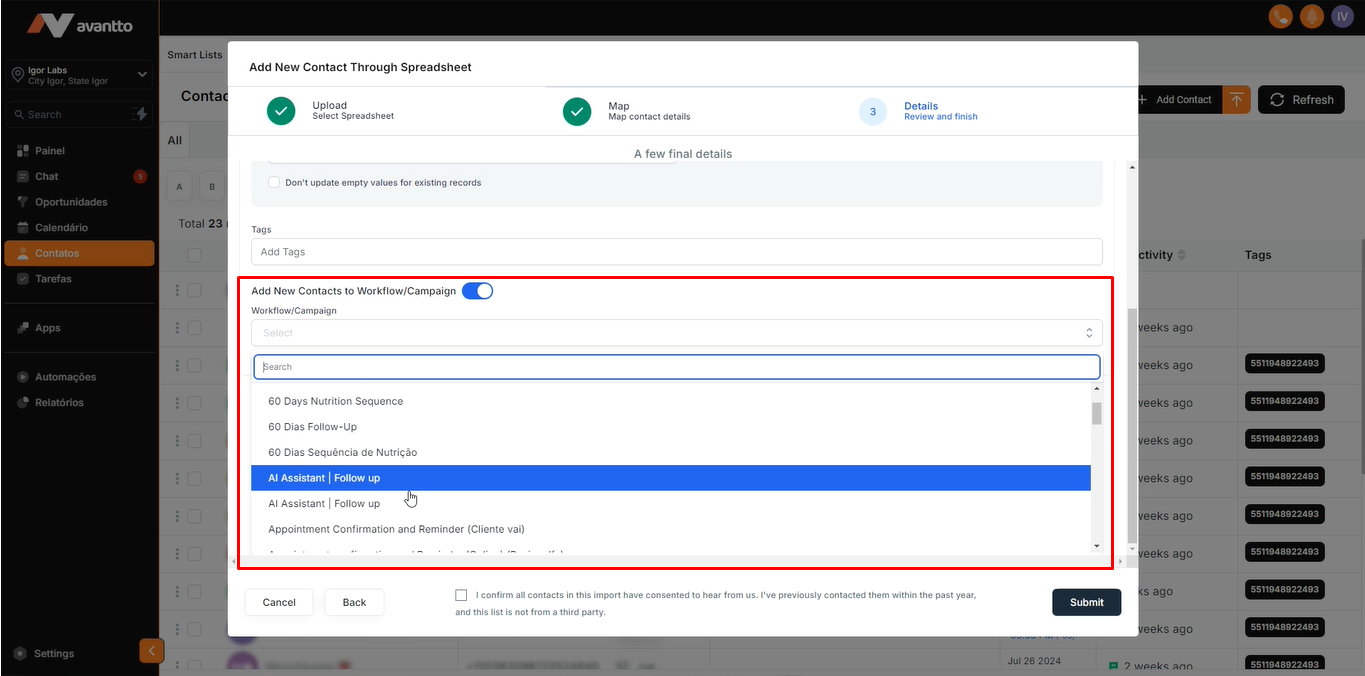The height and width of the screenshot is (676, 1365).
Task: Open Oportunidades in the sidebar menu
Action: tap(71, 202)
